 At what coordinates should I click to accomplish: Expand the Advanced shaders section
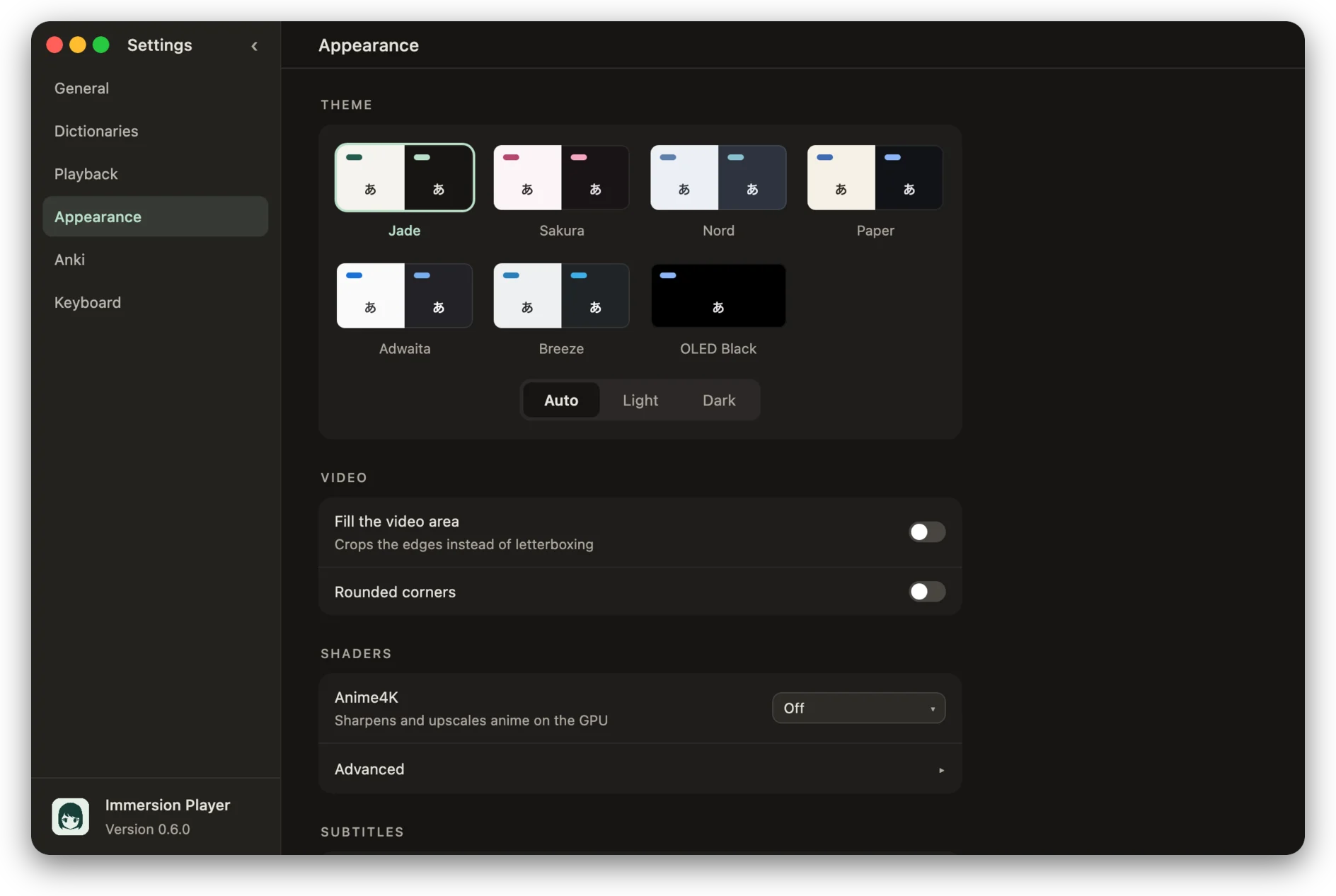click(640, 769)
